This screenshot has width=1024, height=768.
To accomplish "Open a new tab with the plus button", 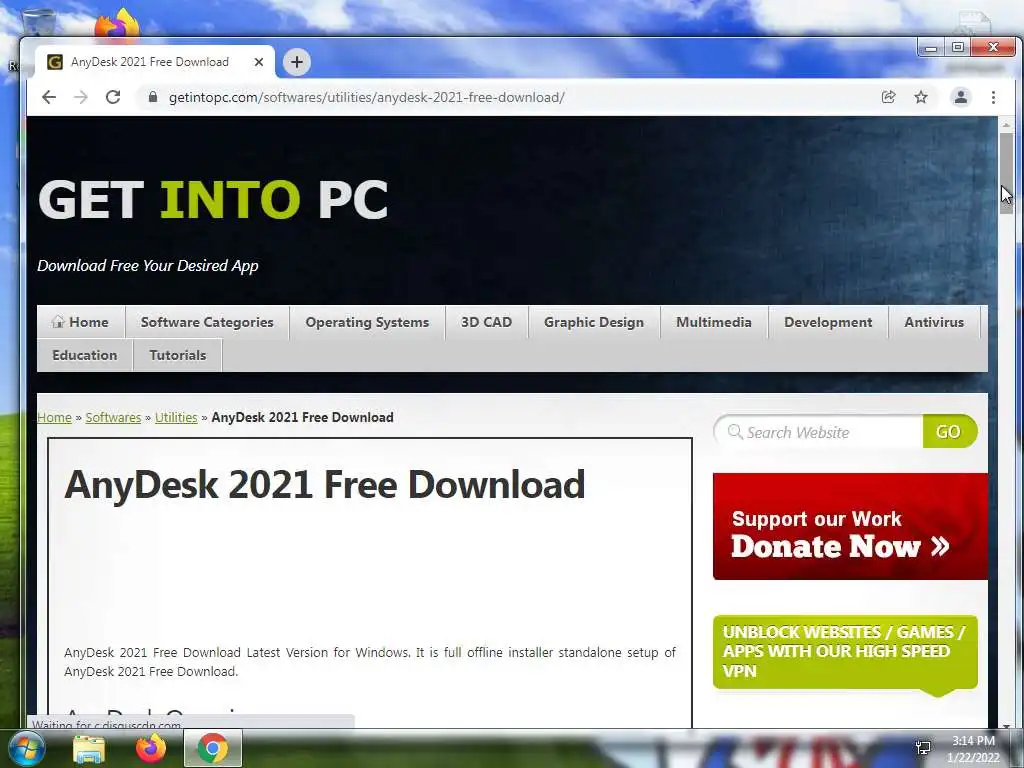I will (x=296, y=62).
